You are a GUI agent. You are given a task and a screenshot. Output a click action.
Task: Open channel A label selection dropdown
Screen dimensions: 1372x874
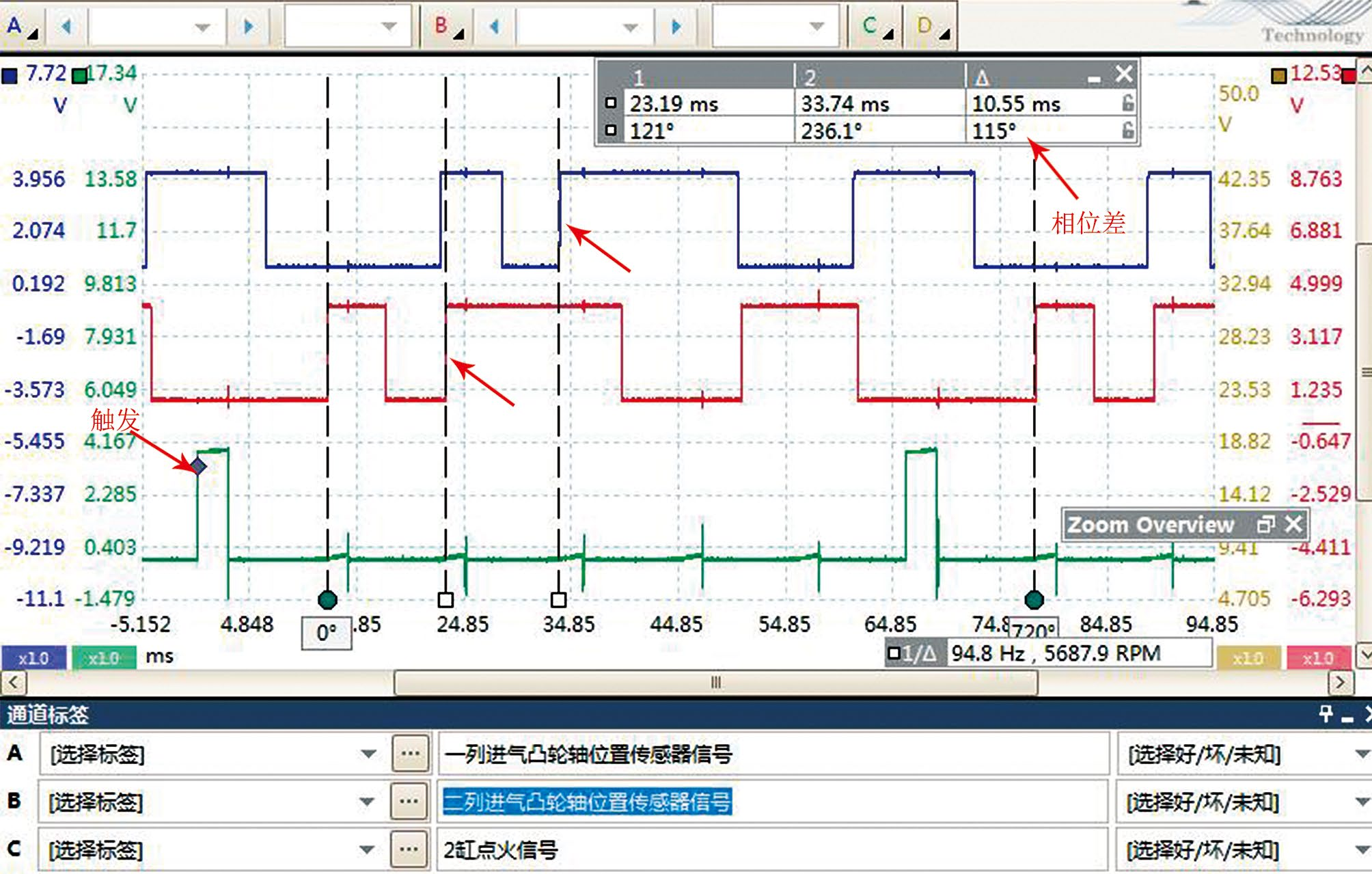coord(368,754)
